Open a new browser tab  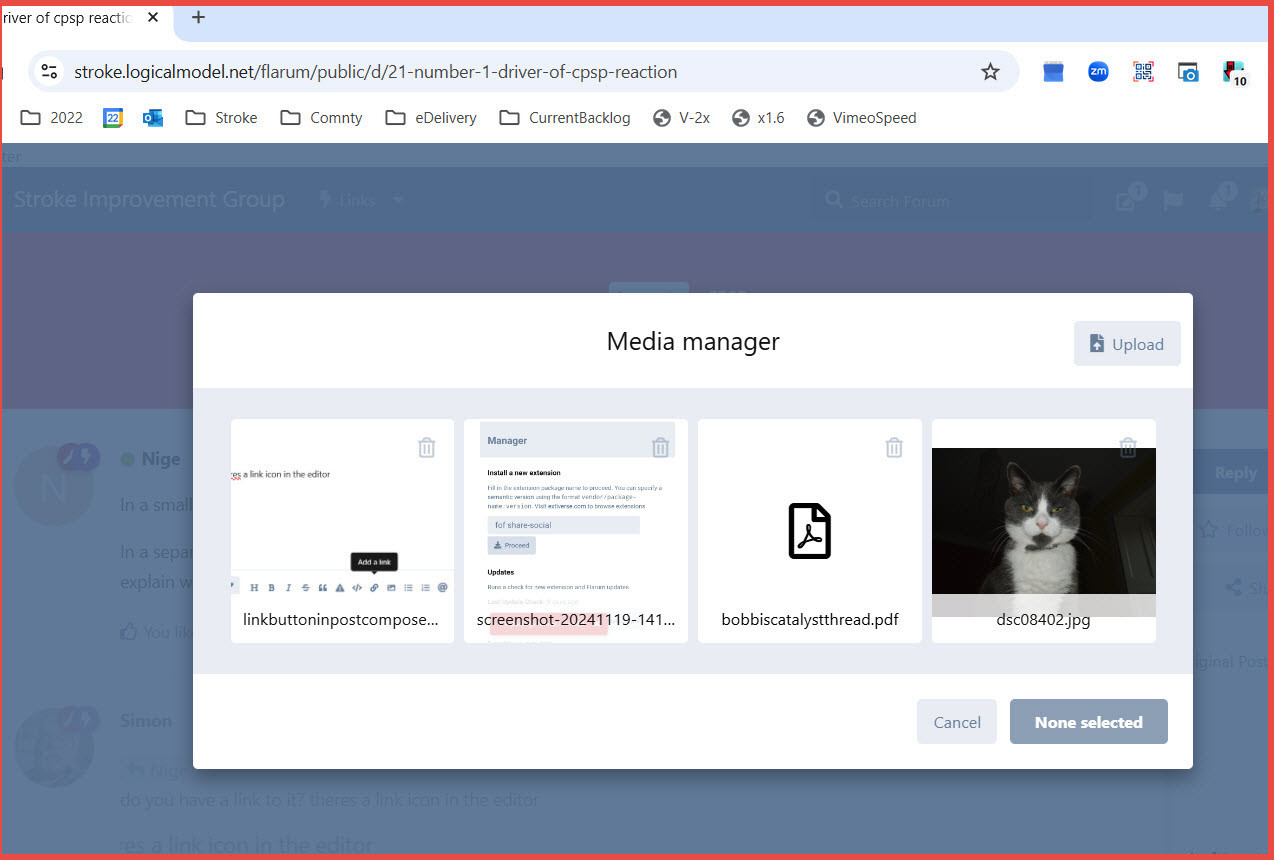198,17
